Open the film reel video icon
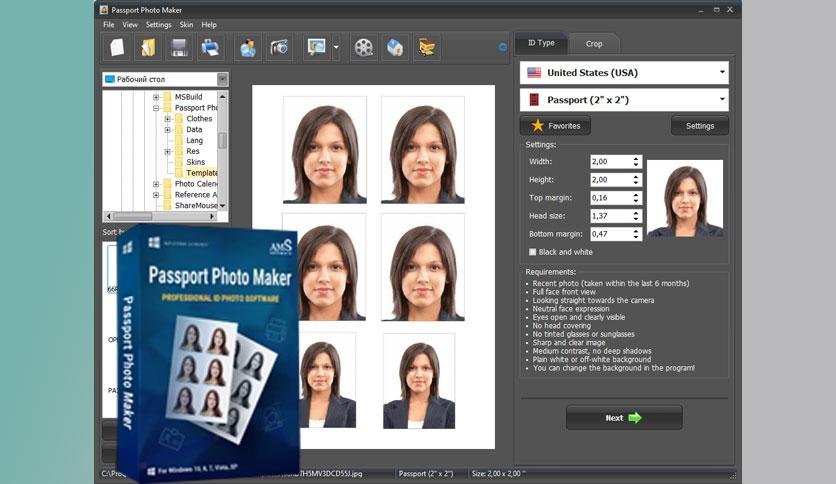This screenshot has width=836, height=484. point(363,48)
